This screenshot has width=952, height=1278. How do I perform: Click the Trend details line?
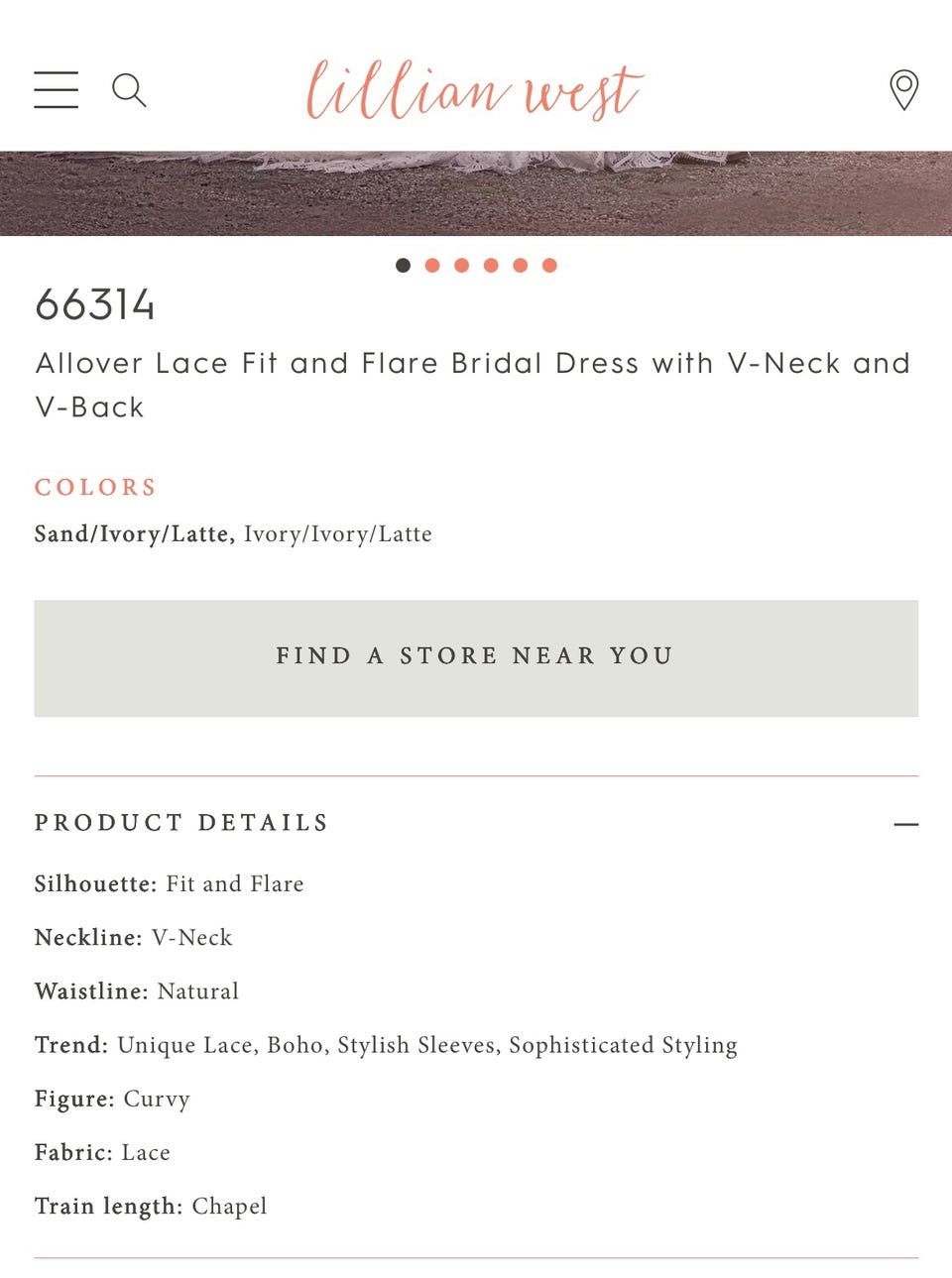click(x=386, y=1045)
